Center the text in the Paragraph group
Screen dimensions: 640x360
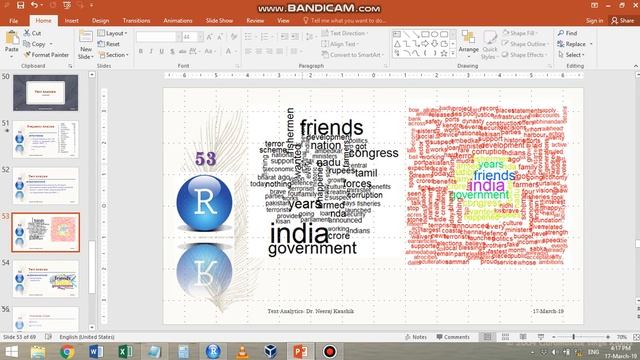coord(259,51)
